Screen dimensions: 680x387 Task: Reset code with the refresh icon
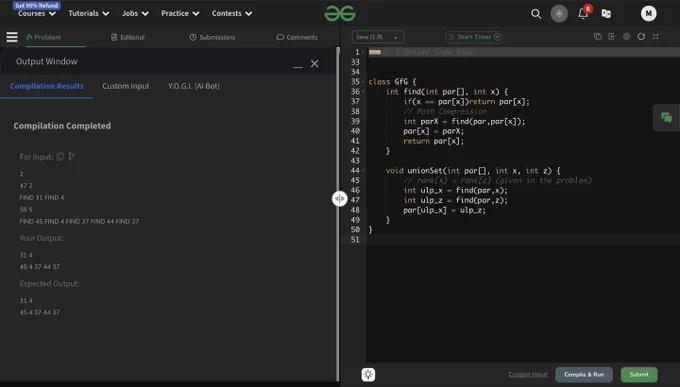click(641, 37)
